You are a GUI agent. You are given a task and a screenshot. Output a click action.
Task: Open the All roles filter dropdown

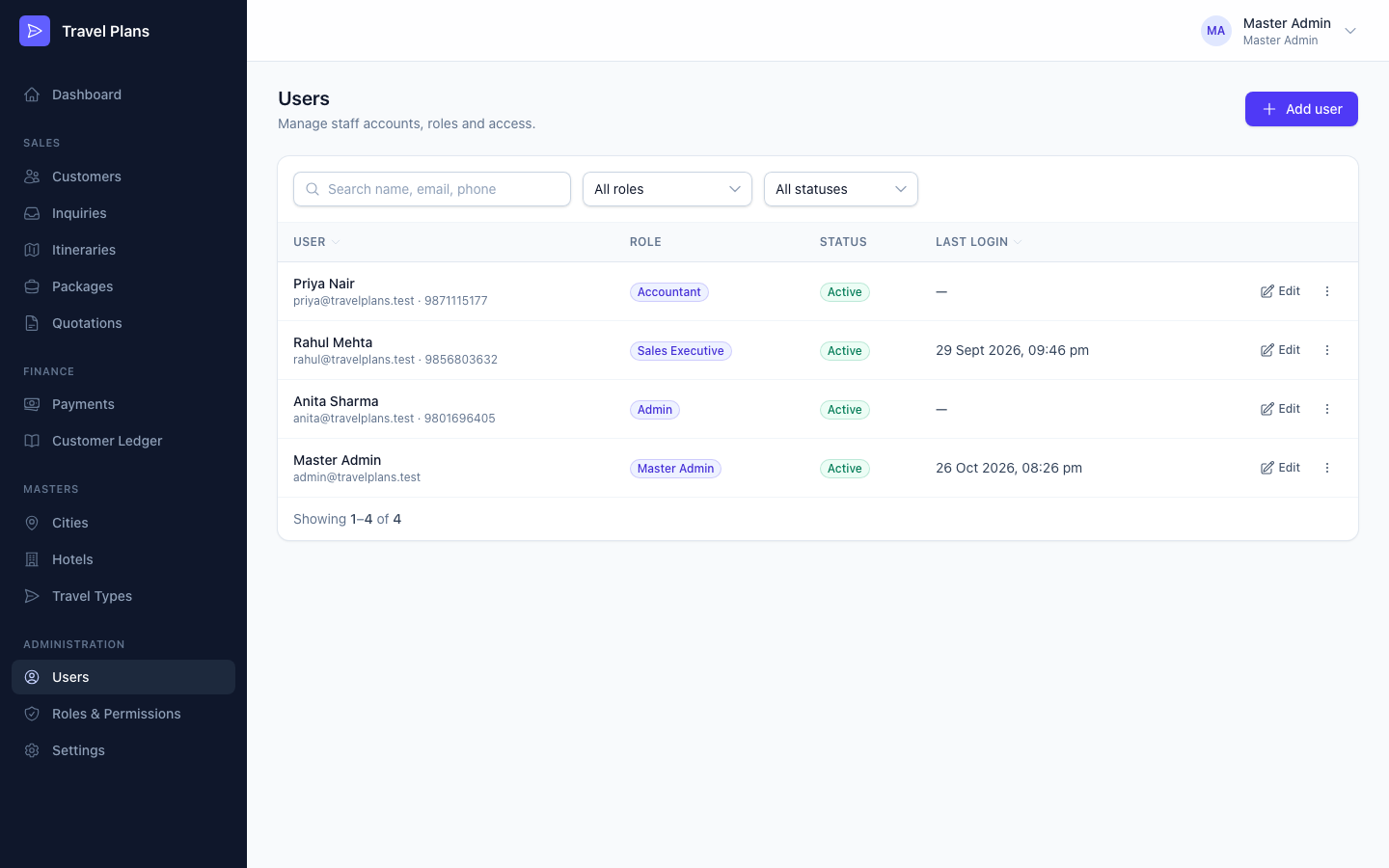pos(667,189)
